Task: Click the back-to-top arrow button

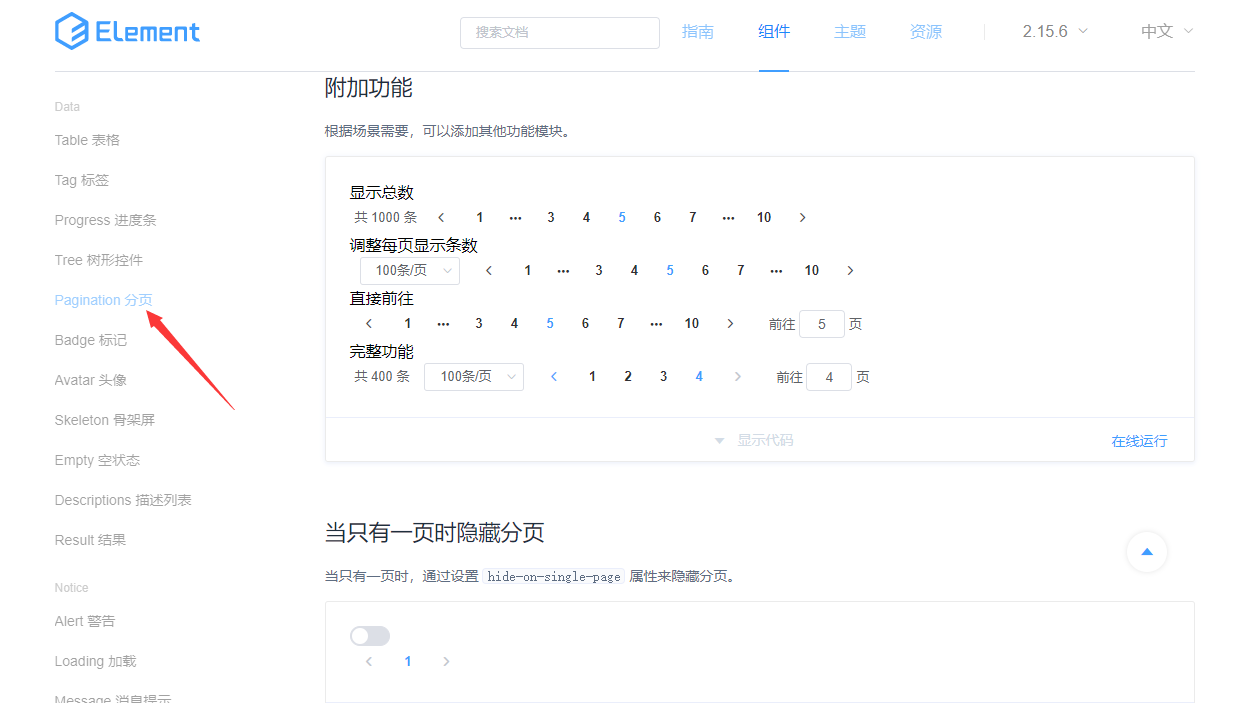Action: point(1147,552)
